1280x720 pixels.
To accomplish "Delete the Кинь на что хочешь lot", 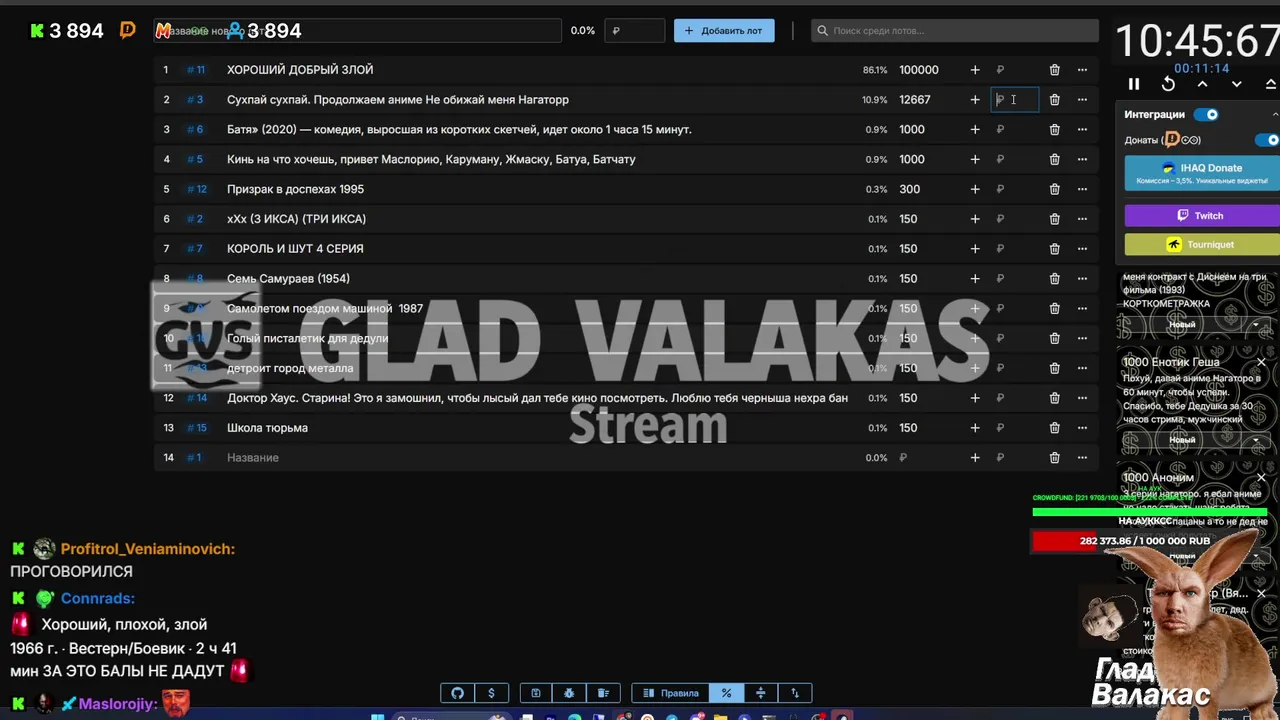I will click(1054, 159).
